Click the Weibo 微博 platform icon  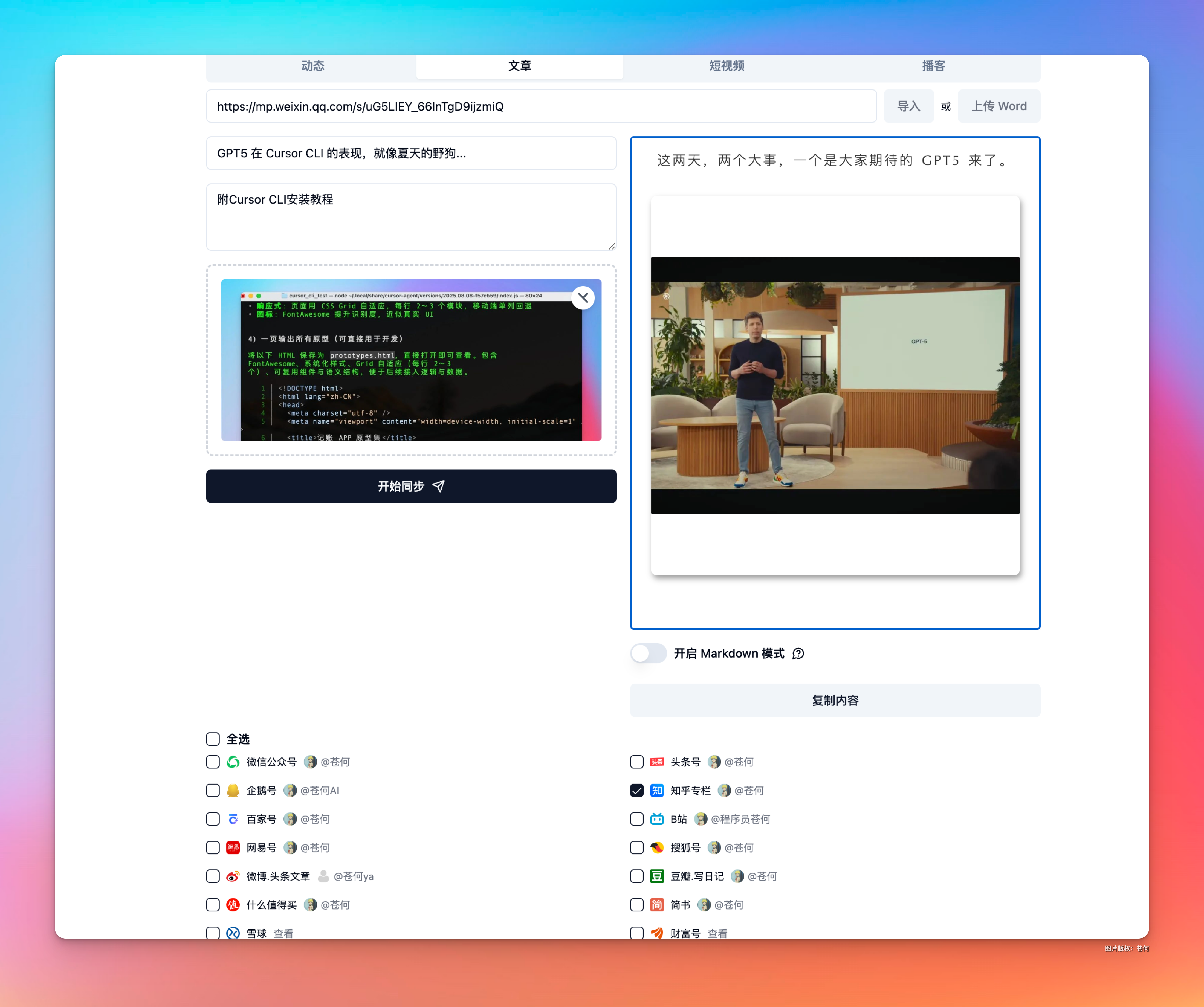pyautogui.click(x=233, y=876)
